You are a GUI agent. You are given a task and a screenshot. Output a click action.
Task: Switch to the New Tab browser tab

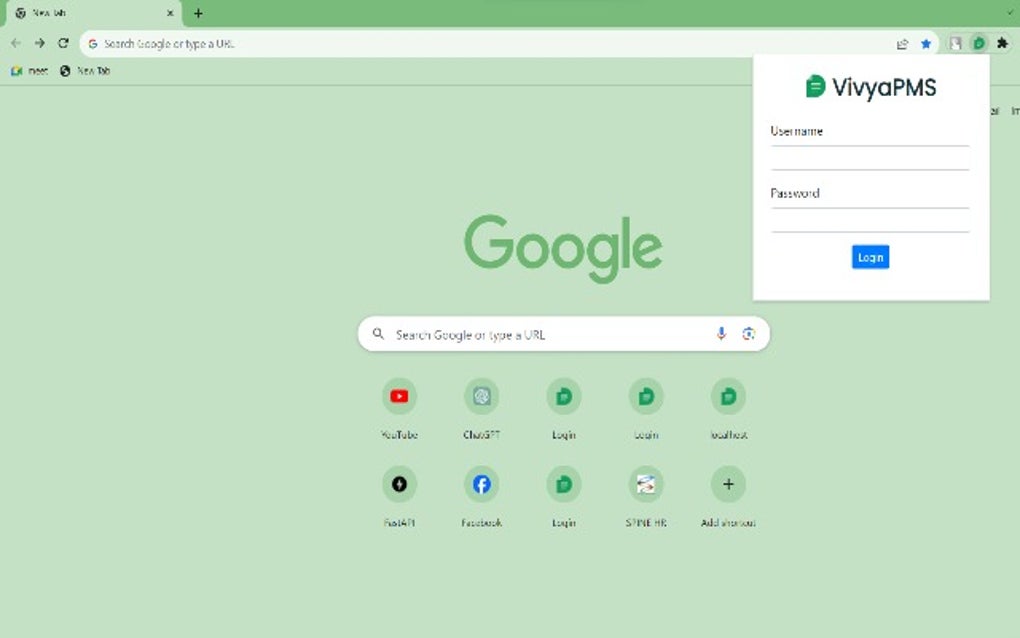pos(90,13)
